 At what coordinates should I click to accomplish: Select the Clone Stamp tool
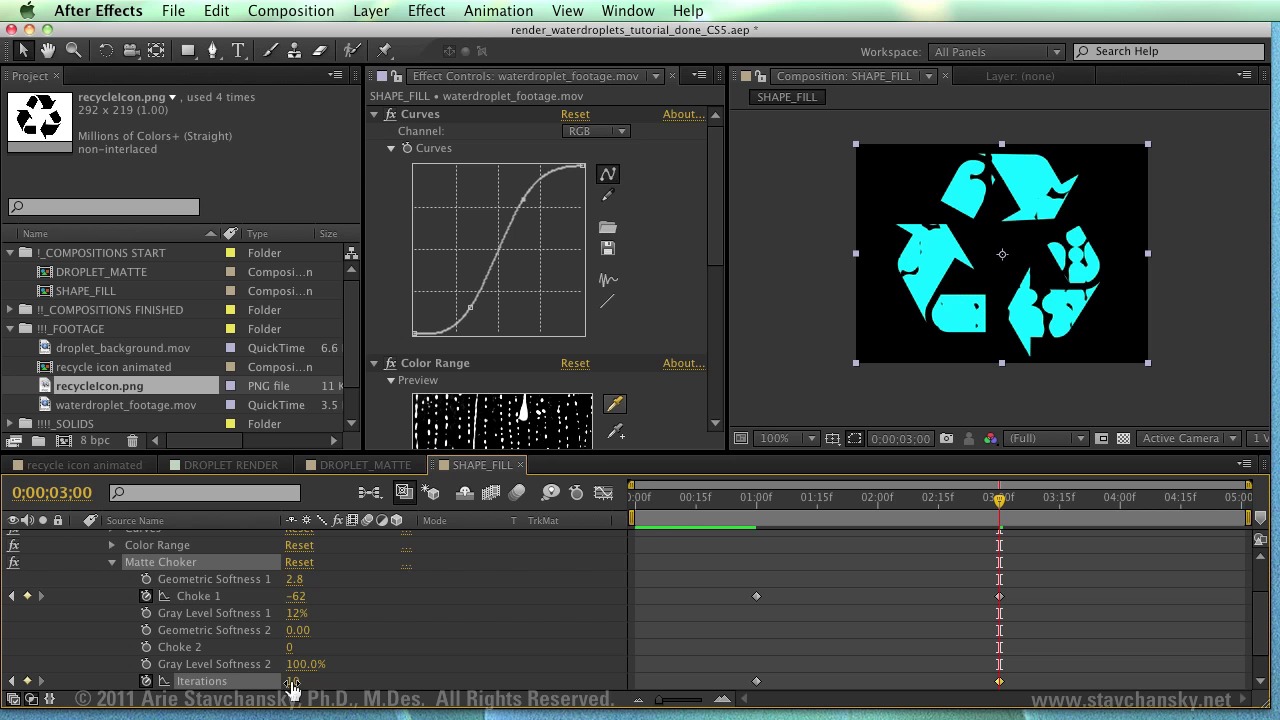[x=295, y=50]
